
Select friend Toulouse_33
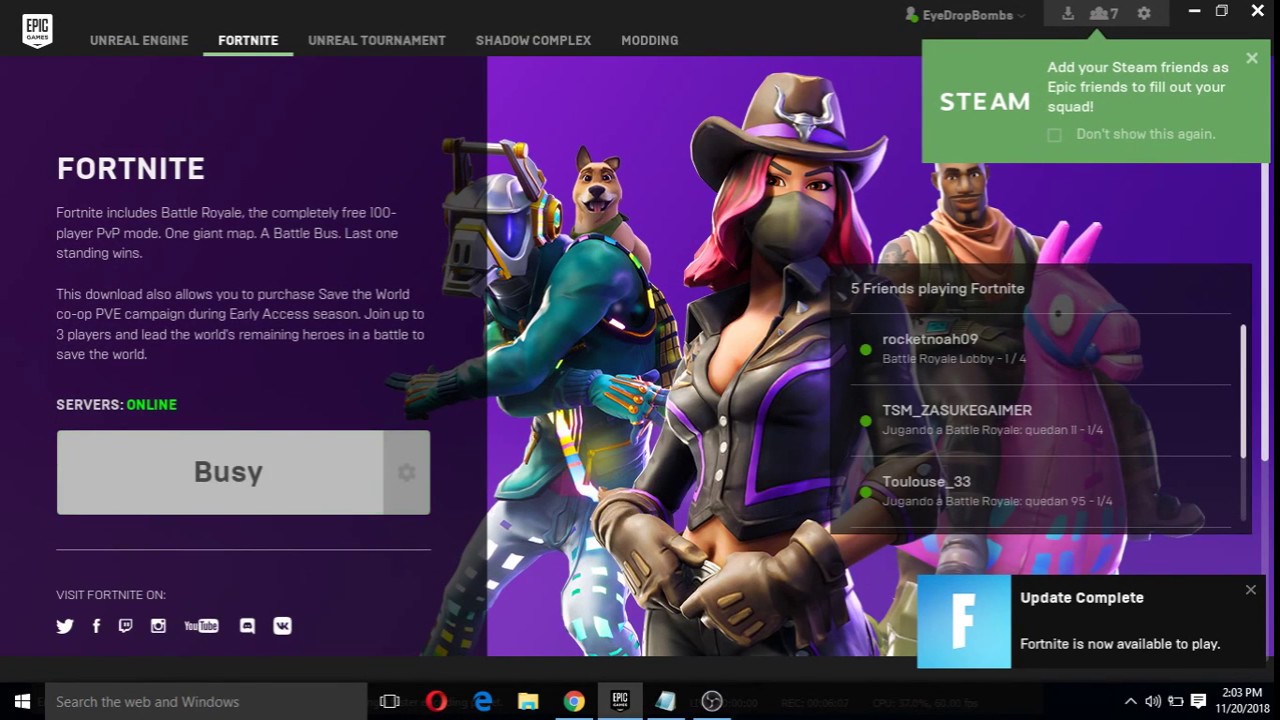coord(1041,491)
